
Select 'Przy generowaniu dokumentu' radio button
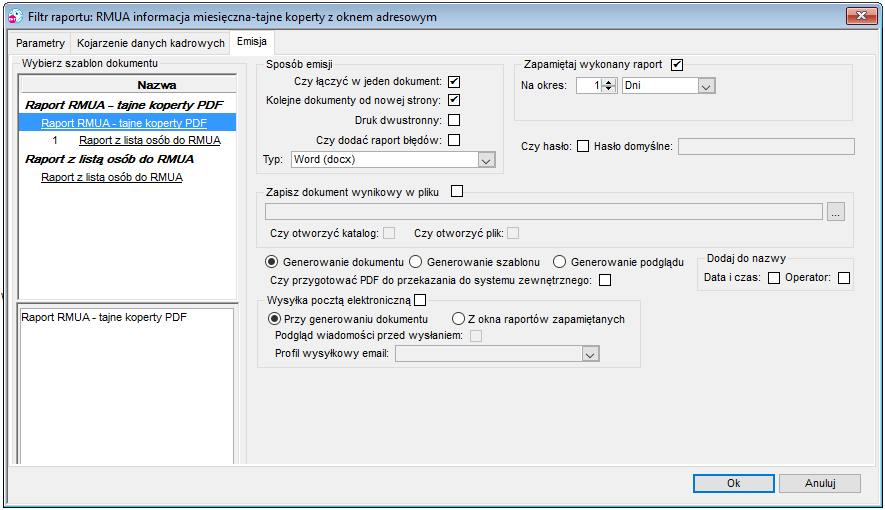(274, 319)
